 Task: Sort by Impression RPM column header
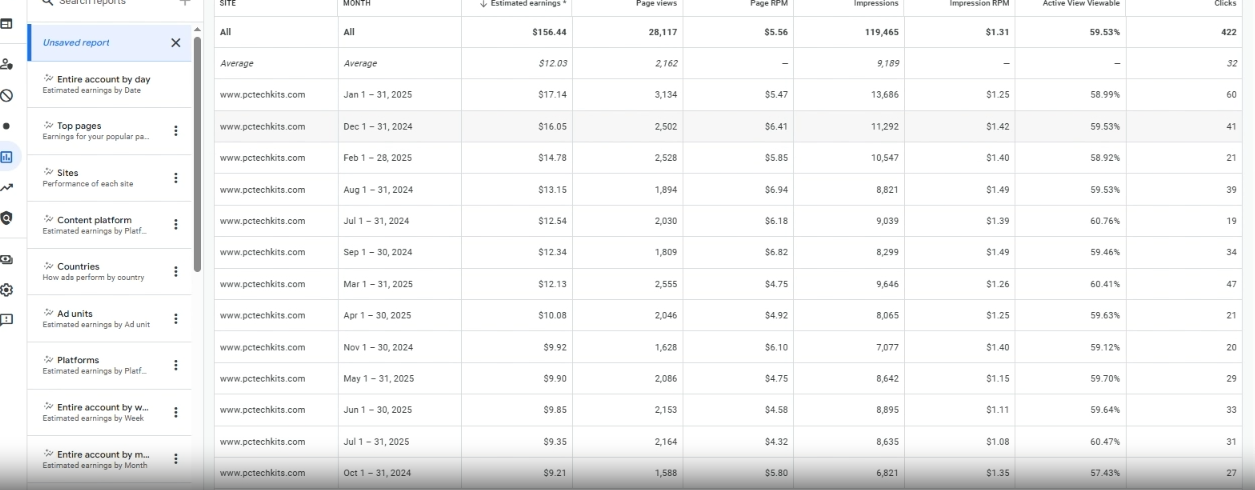coord(980,4)
